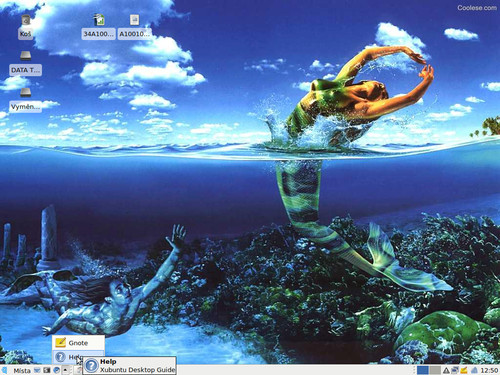Launch the mail client from the panel

tap(37, 370)
